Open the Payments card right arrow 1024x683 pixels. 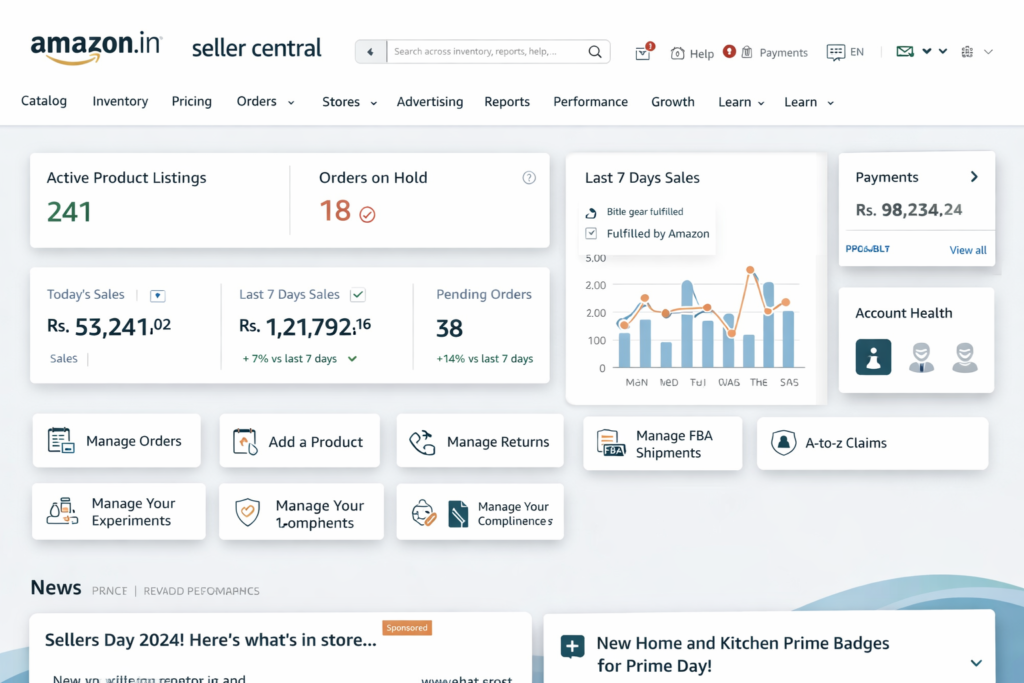pyautogui.click(x=974, y=177)
